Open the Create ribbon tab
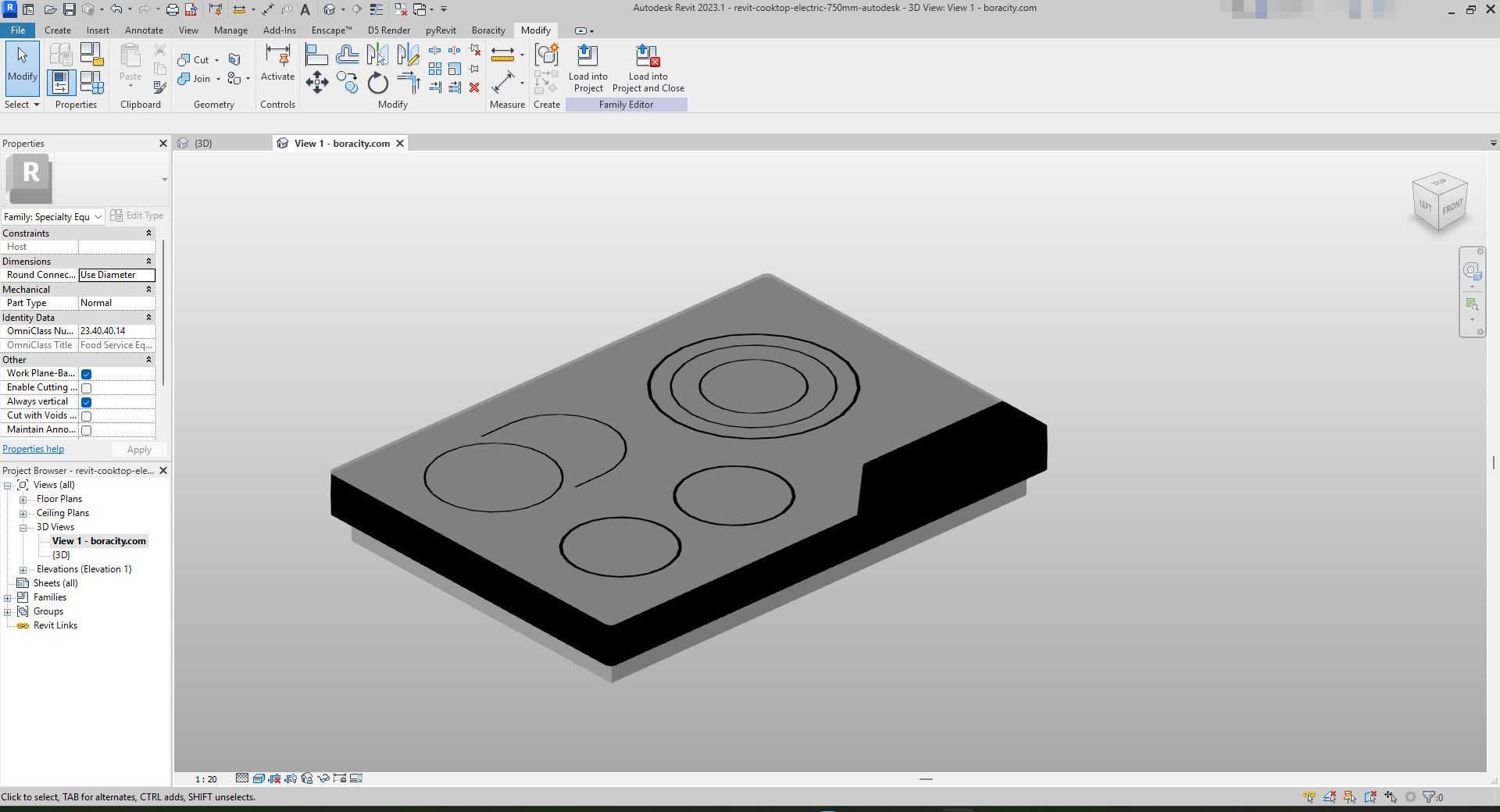Image resolution: width=1500 pixels, height=812 pixels. 57,30
